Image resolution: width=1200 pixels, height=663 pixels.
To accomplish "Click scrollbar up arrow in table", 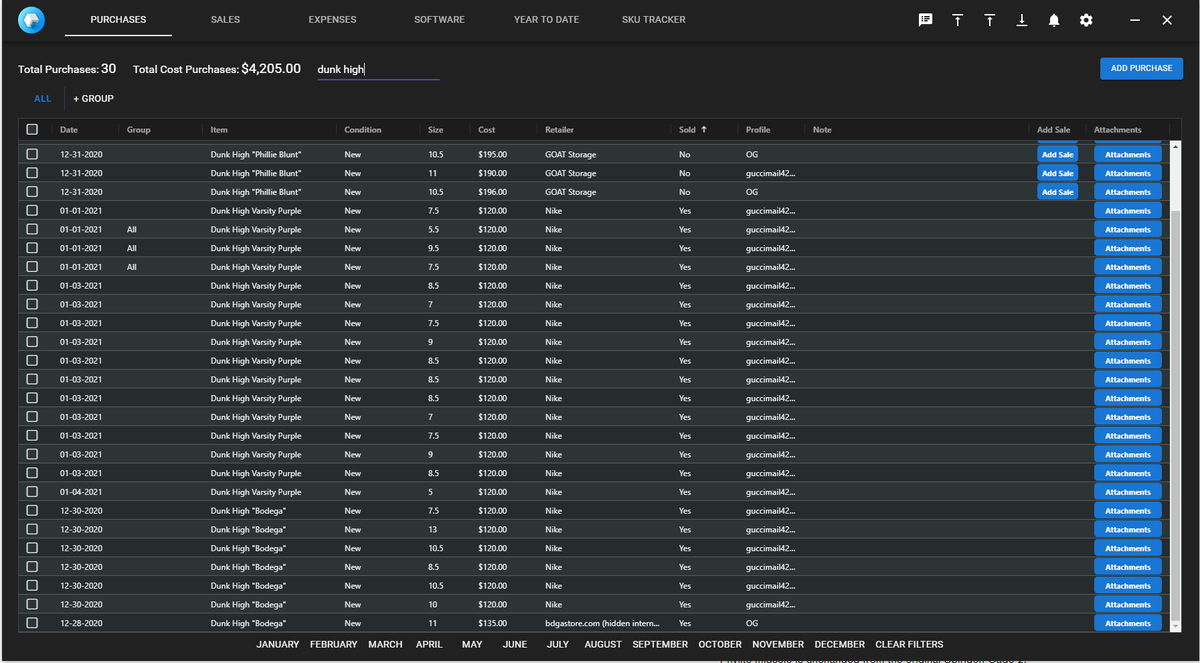I will (x=1175, y=147).
